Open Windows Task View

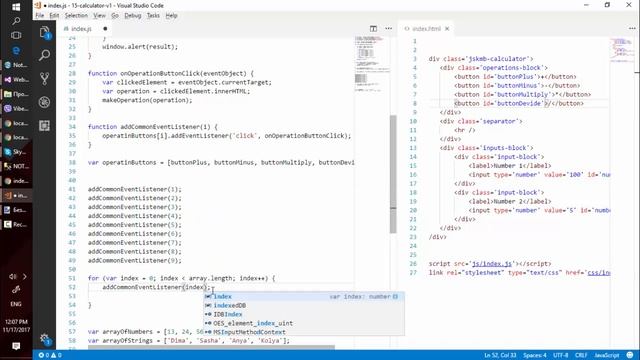pos(16,35)
